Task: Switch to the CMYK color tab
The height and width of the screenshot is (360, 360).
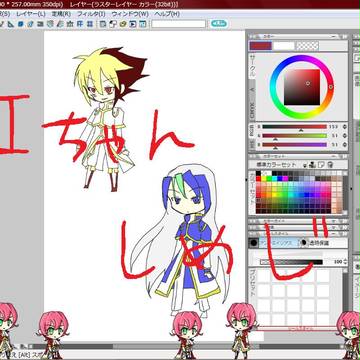Action: (252, 111)
